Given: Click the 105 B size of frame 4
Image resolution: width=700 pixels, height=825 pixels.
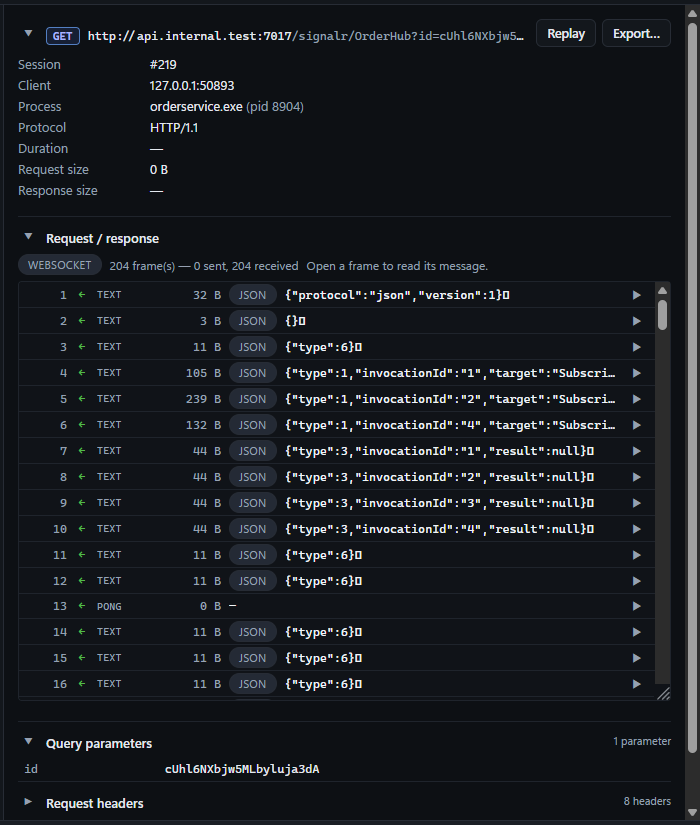Looking at the screenshot, I should [203, 373].
